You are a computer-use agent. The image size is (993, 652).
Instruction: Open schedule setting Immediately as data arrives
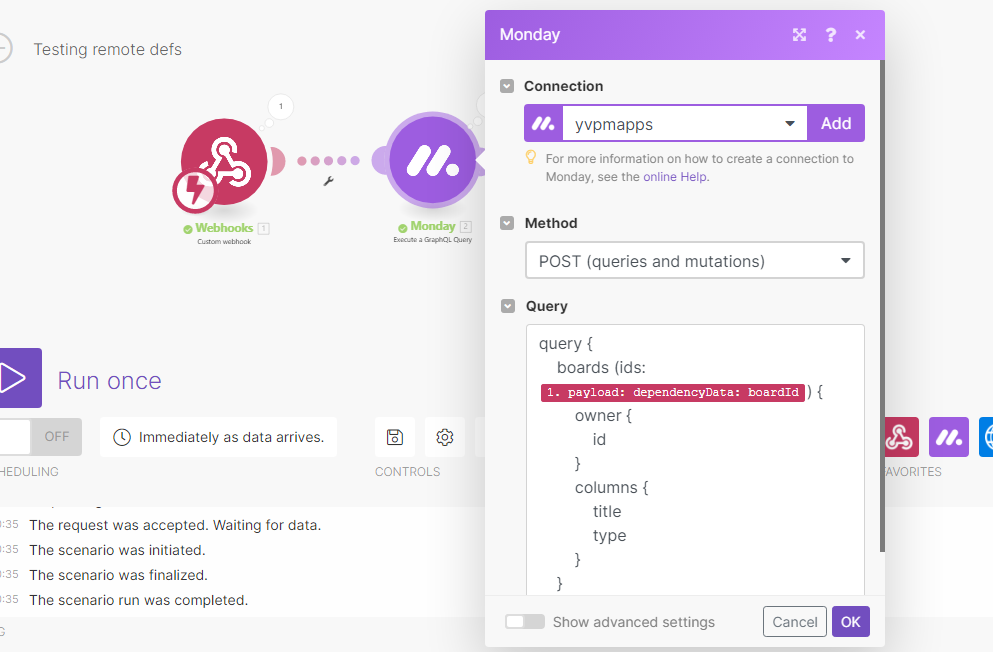[218, 437]
